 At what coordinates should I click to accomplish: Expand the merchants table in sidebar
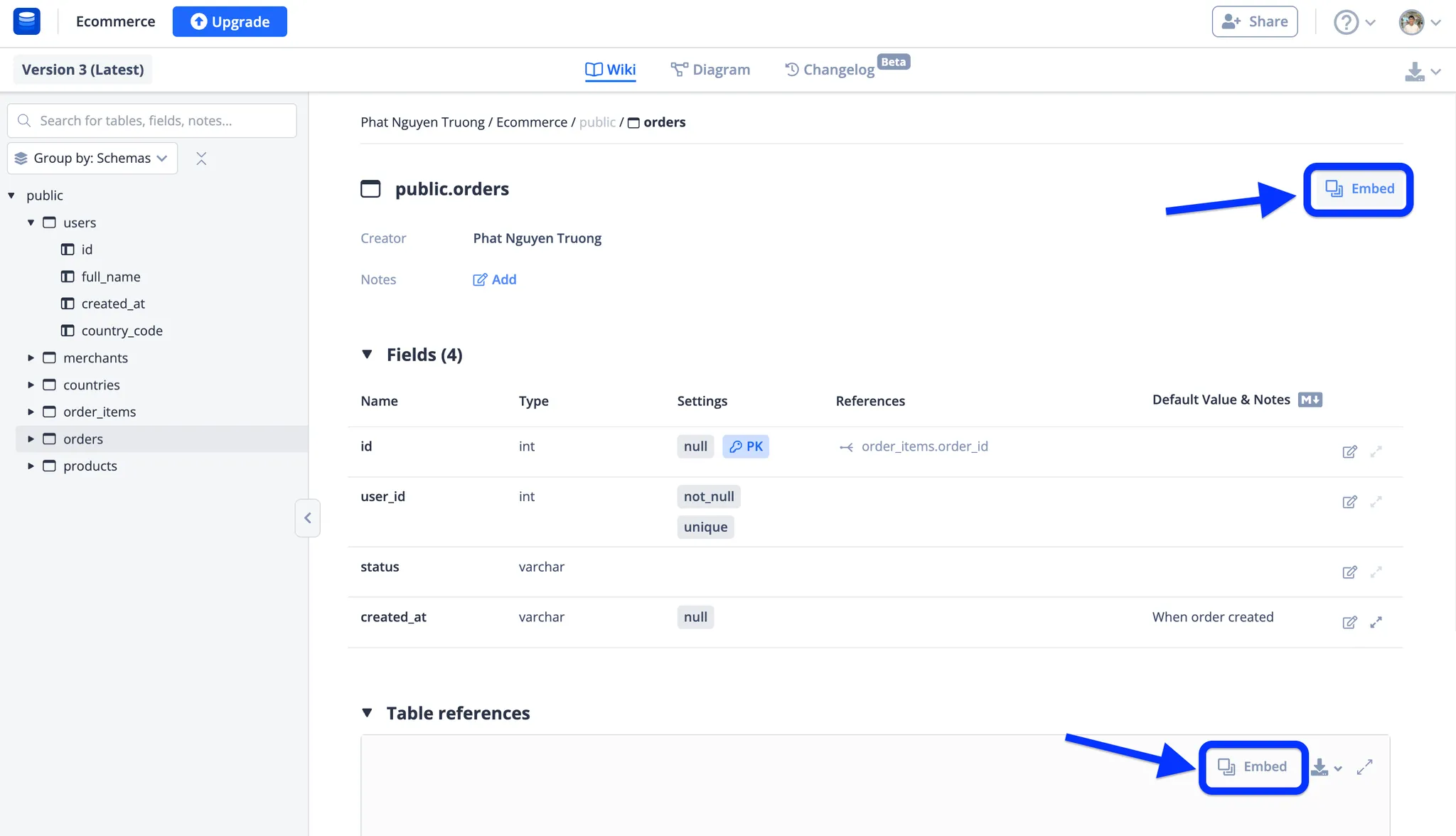click(30, 357)
